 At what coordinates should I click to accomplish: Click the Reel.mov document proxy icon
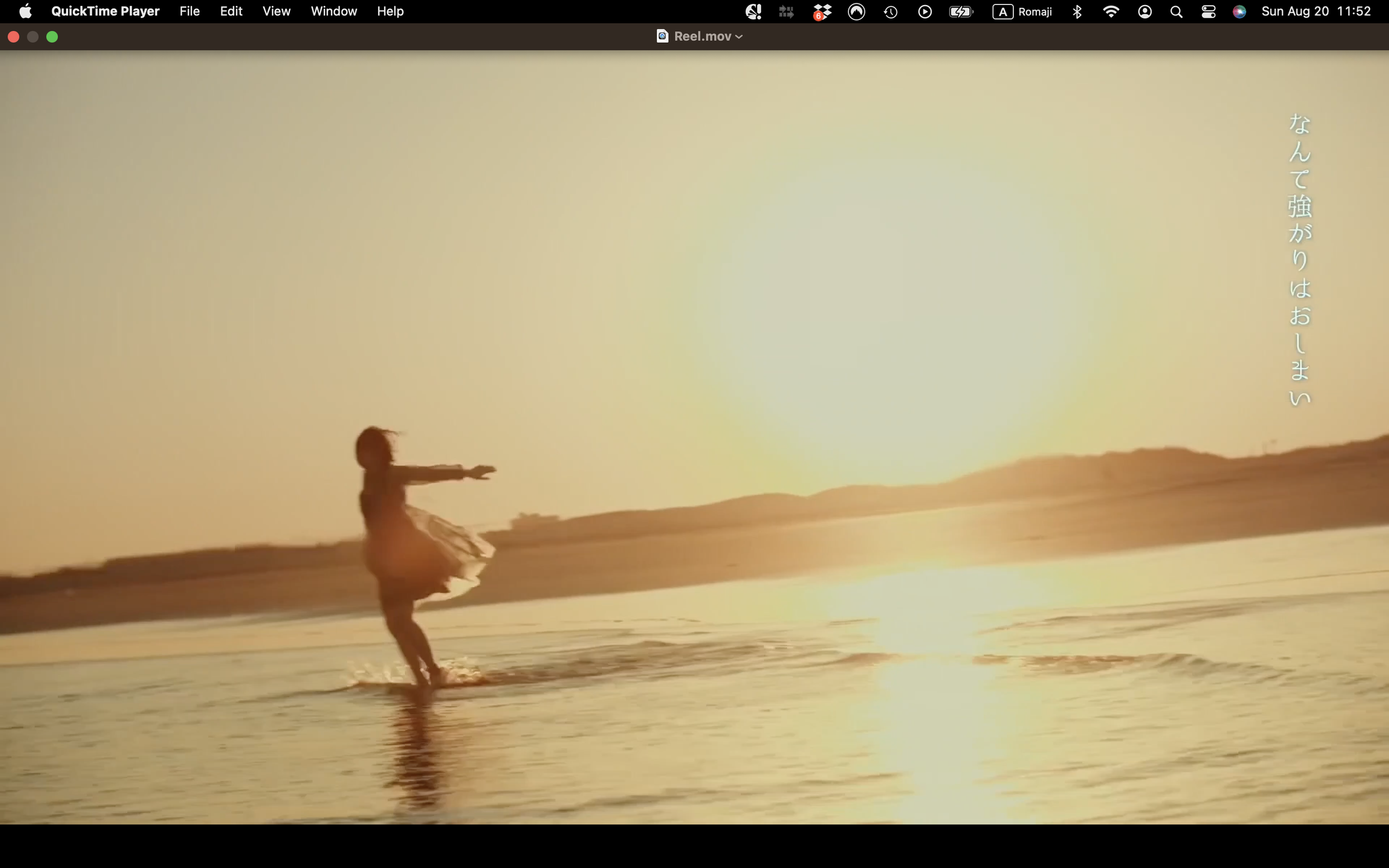click(x=662, y=36)
